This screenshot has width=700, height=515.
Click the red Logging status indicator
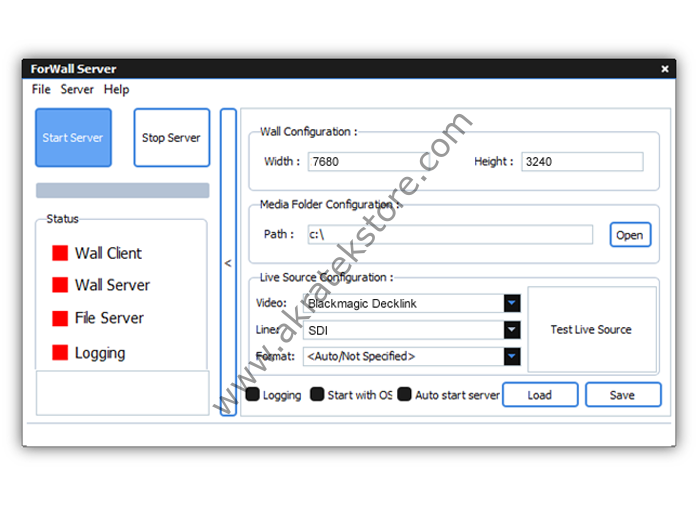point(59,353)
